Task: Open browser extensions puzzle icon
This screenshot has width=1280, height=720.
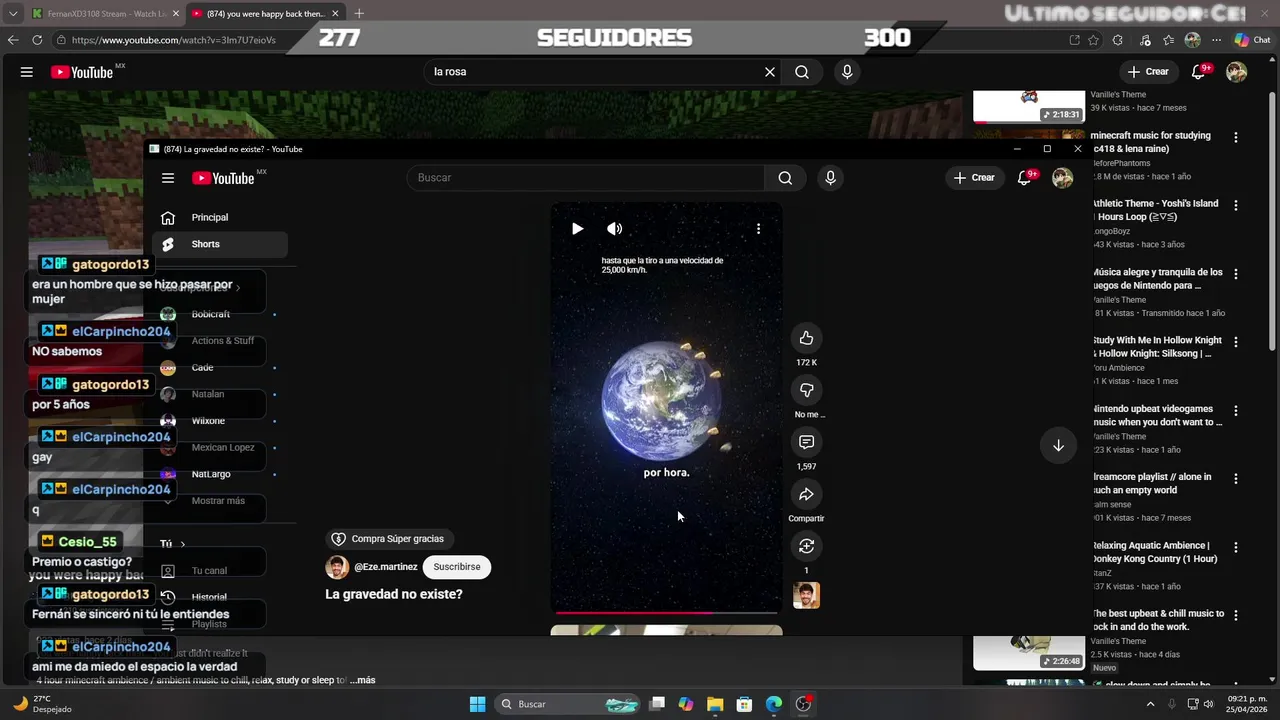Action: (x=1118, y=40)
